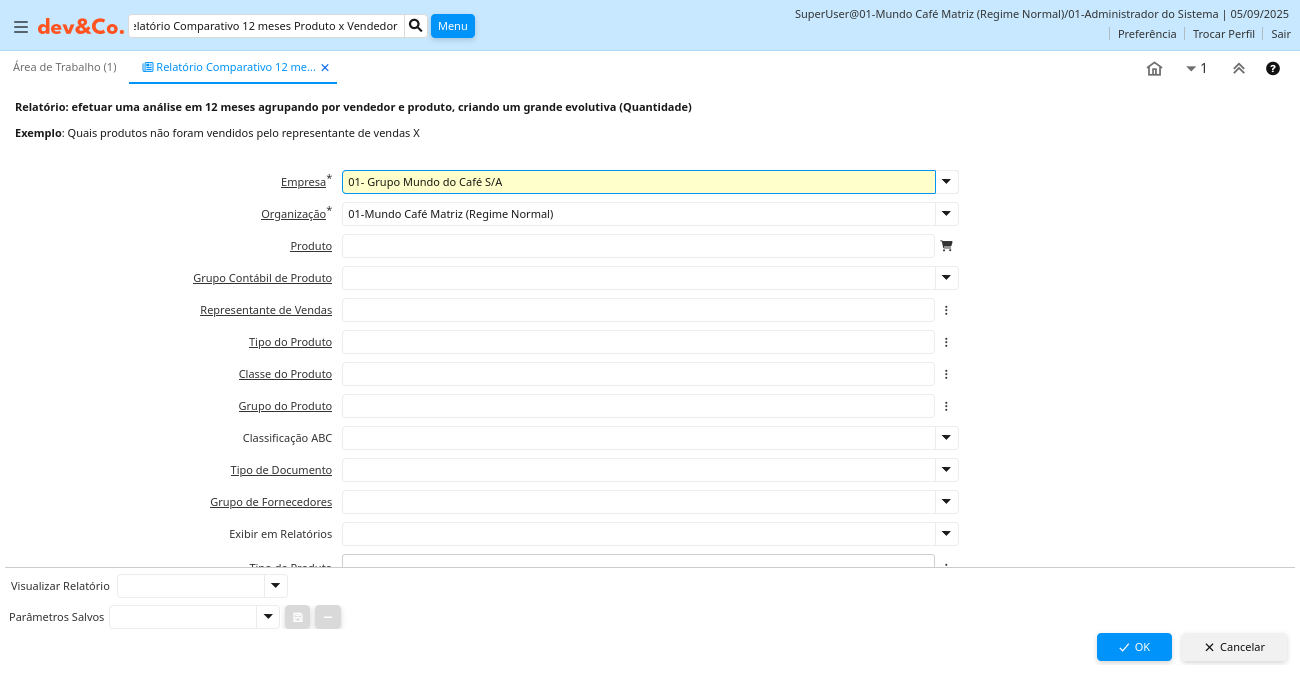Open product lookup shopping cart icon
1300x674 pixels.
tap(946, 246)
